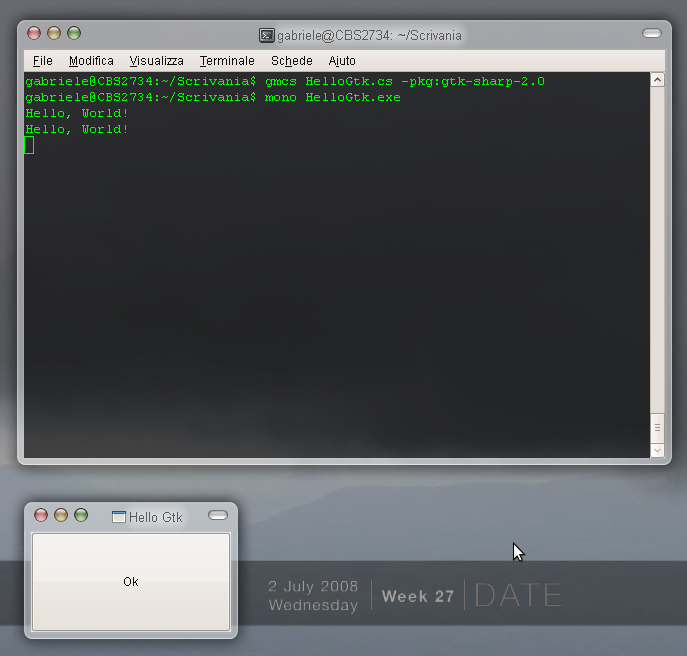687x656 pixels.
Task: Click the Week 27 date widget label
Action: click(418, 597)
